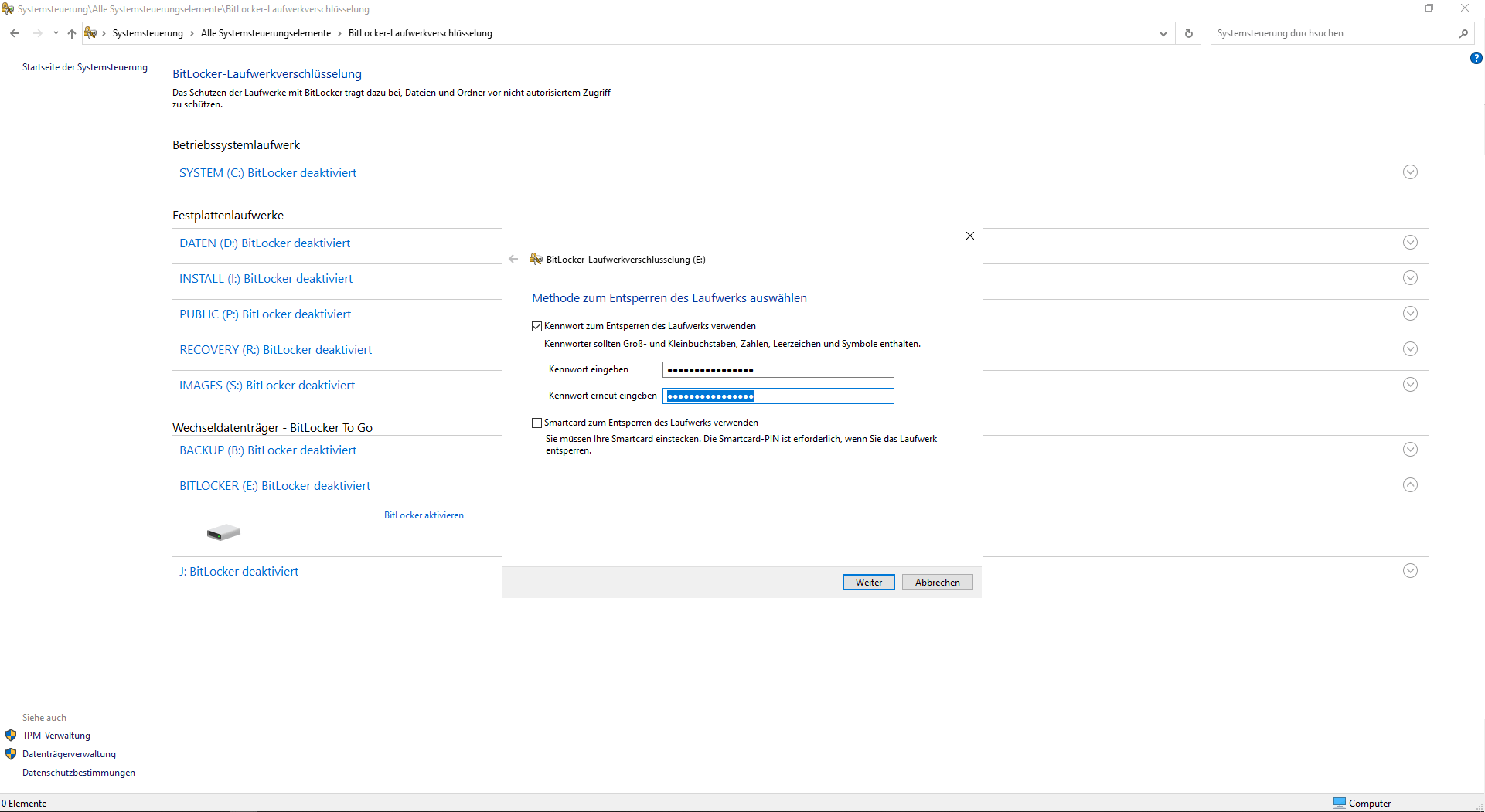This screenshot has width=1485, height=812.
Task: Open the help question mark icon
Action: (1476, 58)
